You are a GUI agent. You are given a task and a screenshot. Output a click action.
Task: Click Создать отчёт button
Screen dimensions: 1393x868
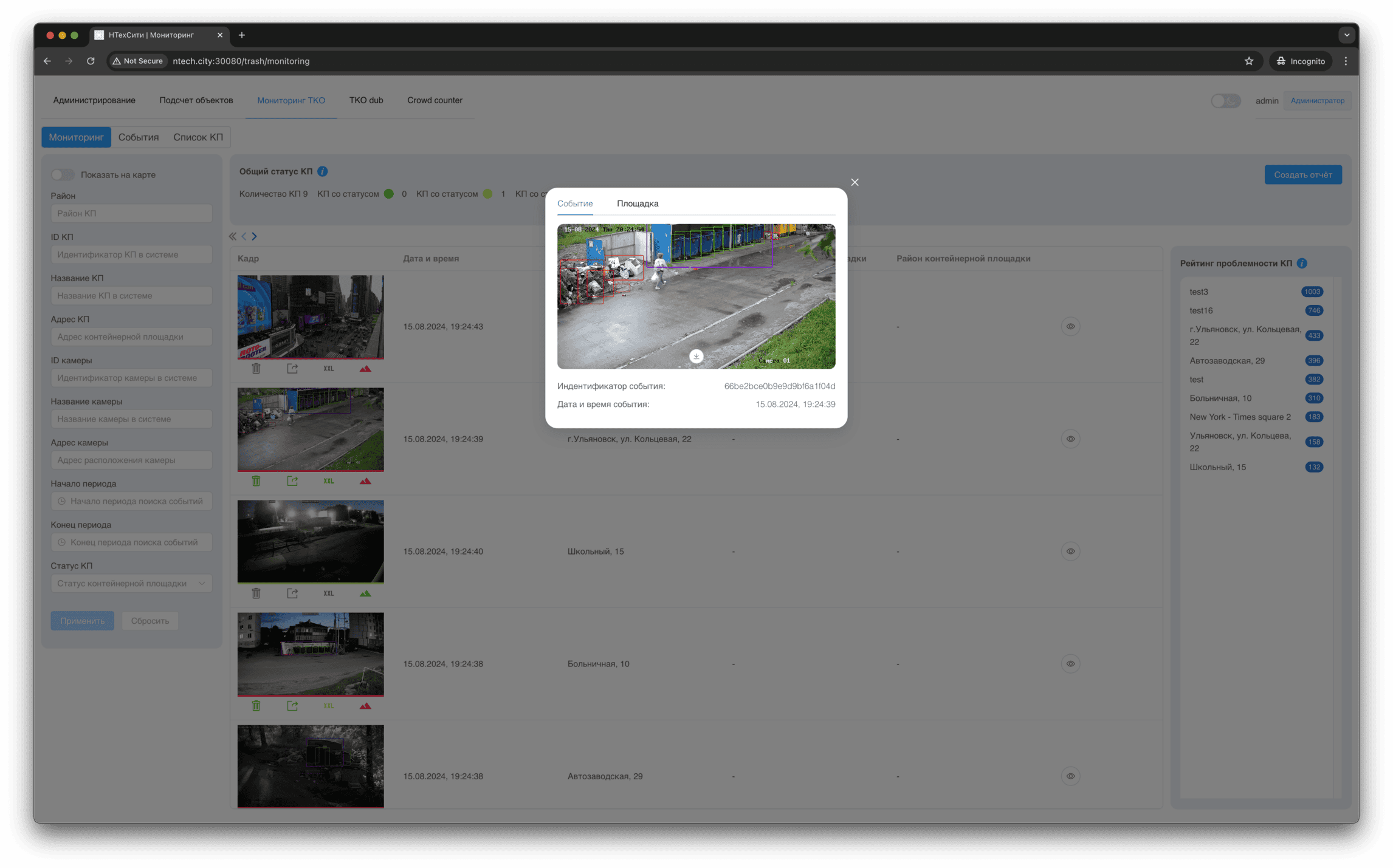tap(1302, 175)
